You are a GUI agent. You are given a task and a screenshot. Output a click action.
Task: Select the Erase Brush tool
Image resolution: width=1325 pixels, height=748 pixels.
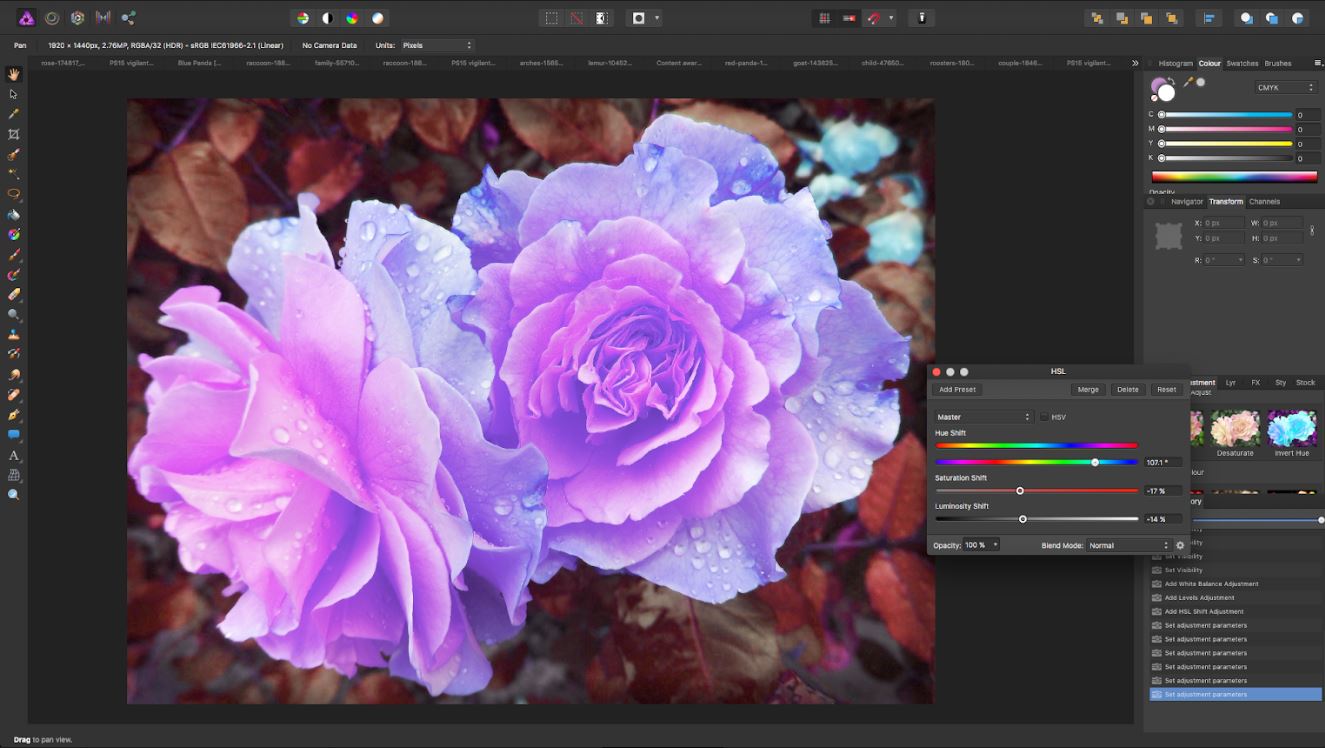pyautogui.click(x=14, y=294)
